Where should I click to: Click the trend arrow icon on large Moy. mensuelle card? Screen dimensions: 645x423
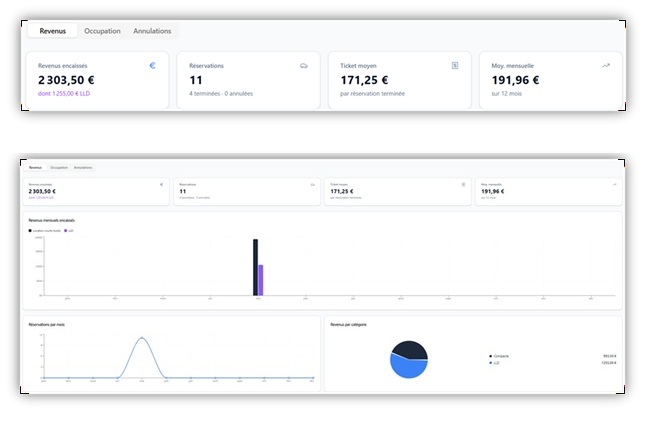pos(606,65)
